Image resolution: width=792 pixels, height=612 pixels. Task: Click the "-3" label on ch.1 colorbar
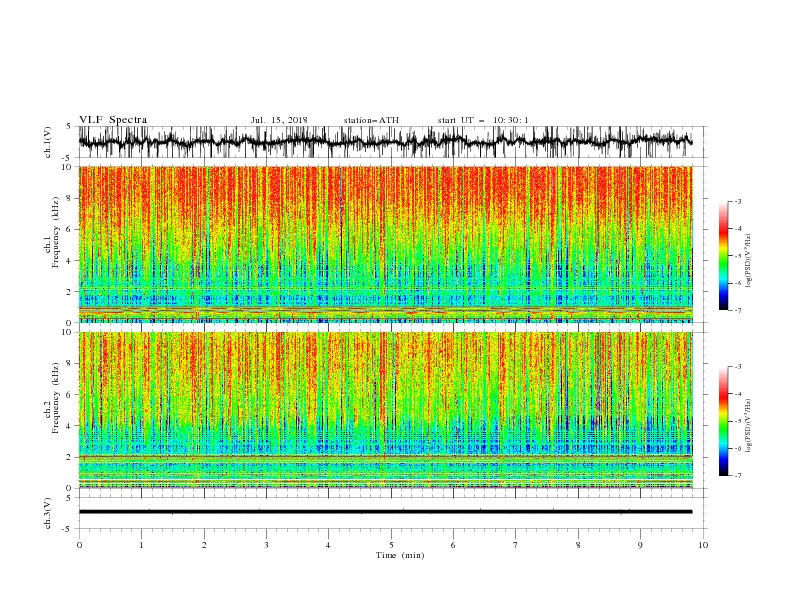pos(737,201)
